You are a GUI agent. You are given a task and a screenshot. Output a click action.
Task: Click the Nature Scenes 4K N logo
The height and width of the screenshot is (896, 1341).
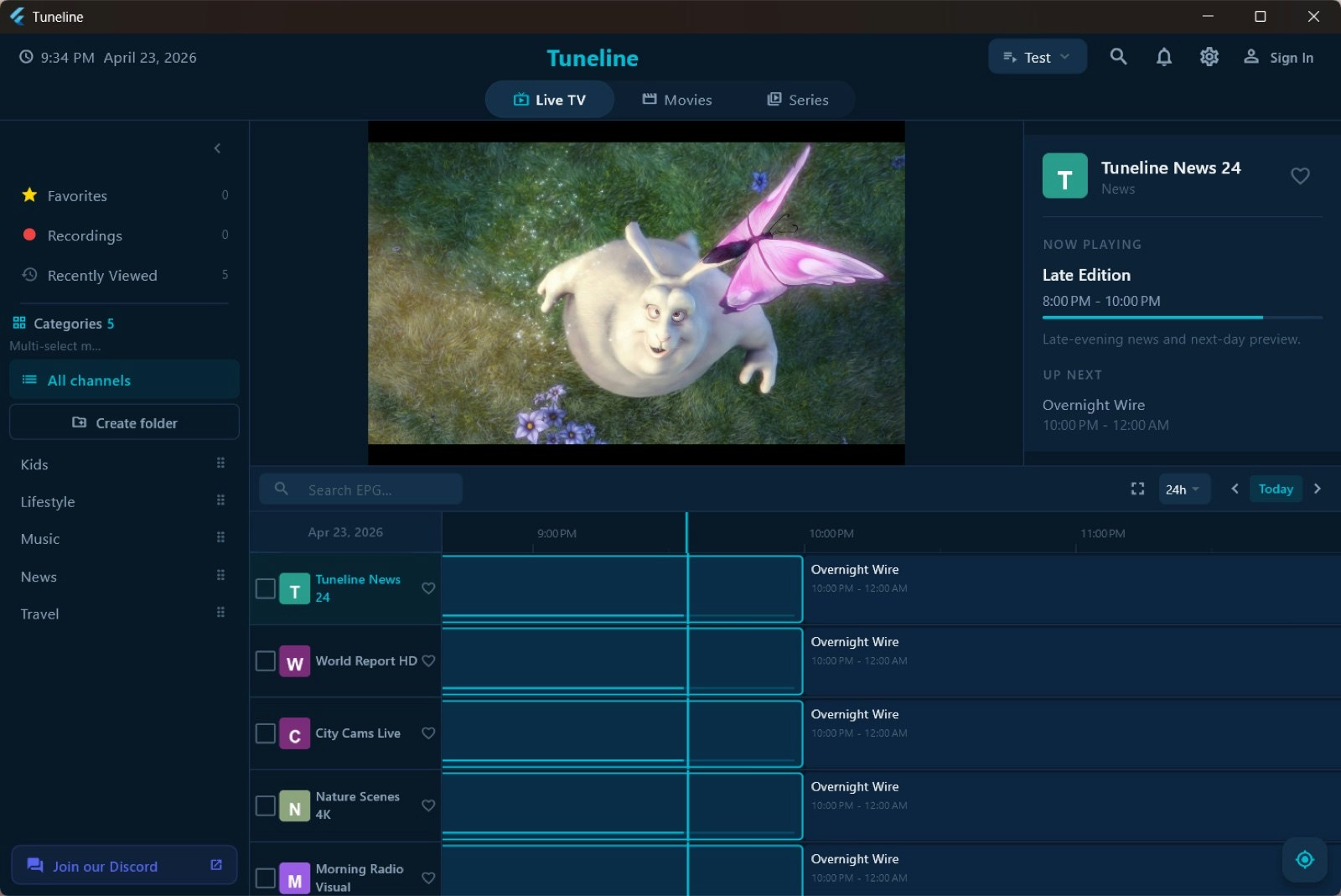(x=294, y=805)
